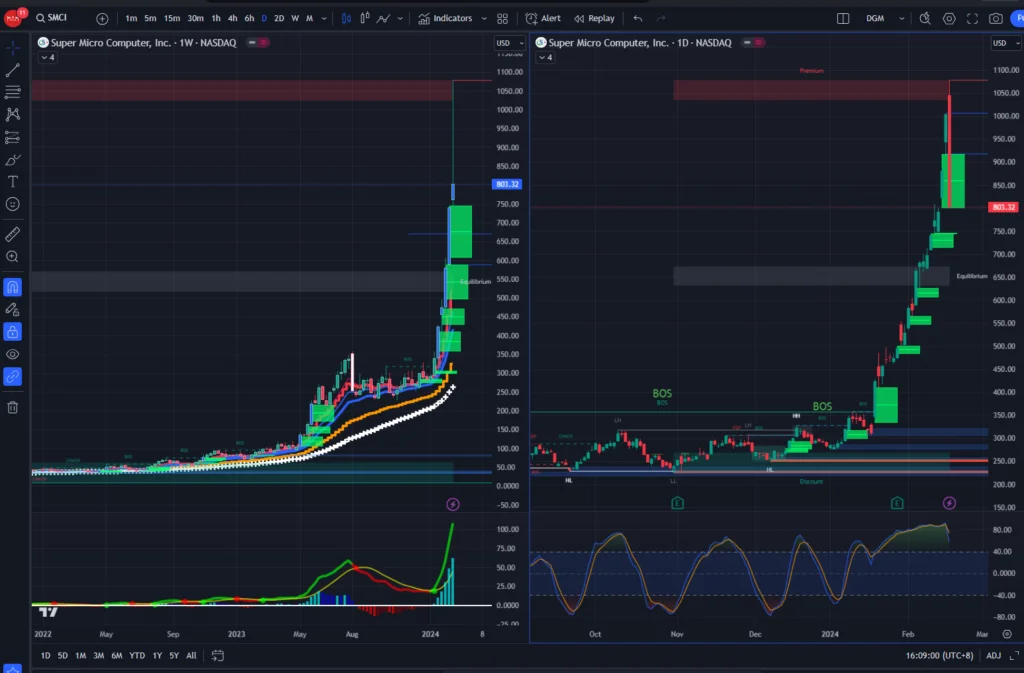Viewport: 1024px width, 673px height.
Task: Open the DGM layout name menu
Action: (875, 18)
